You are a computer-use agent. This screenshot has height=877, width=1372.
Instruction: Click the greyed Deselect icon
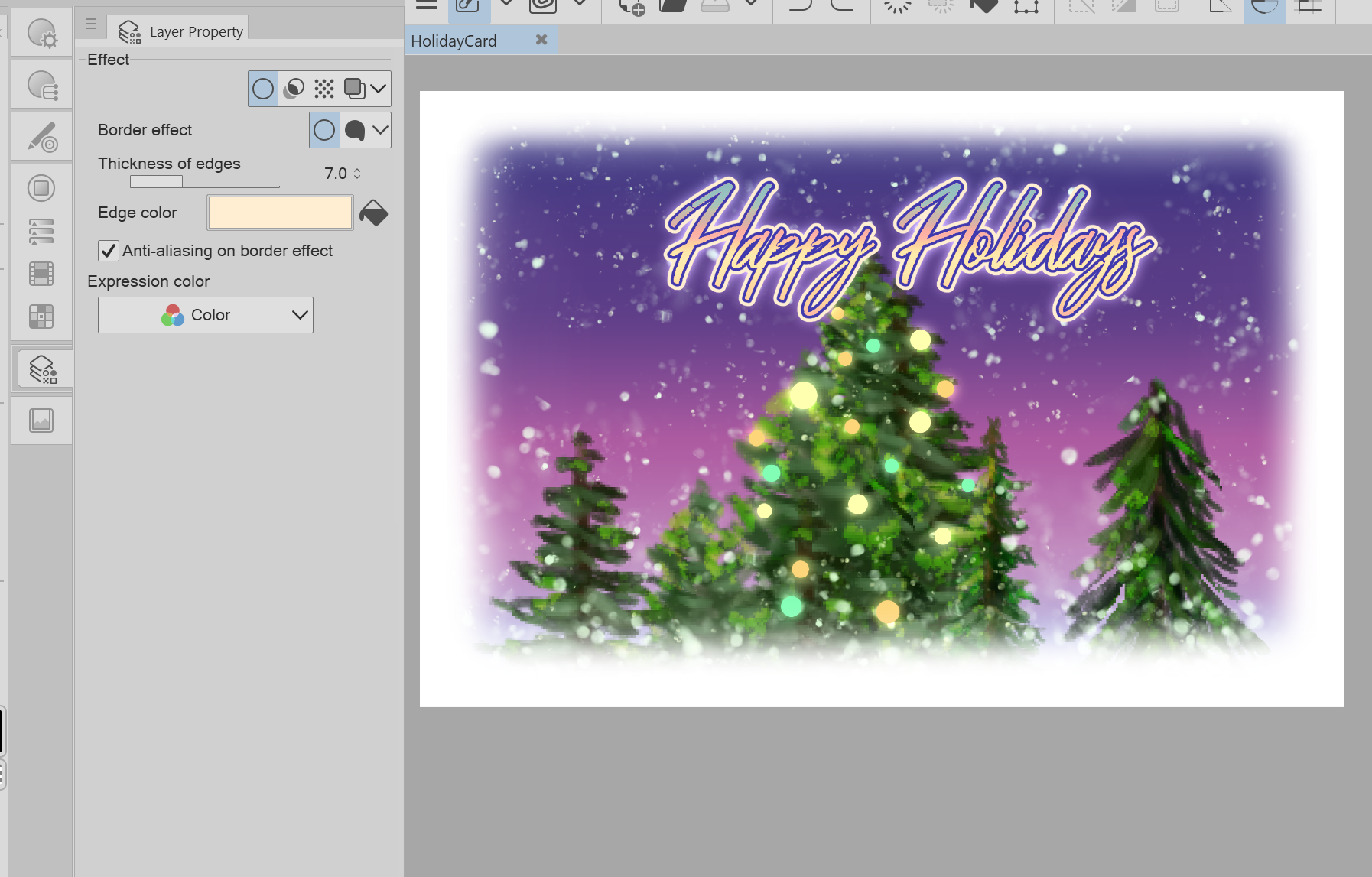tap(1081, 7)
